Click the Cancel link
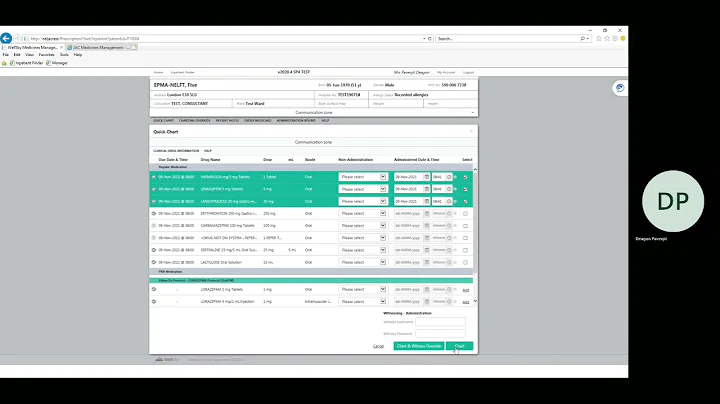720x404 pixels. coord(378,346)
